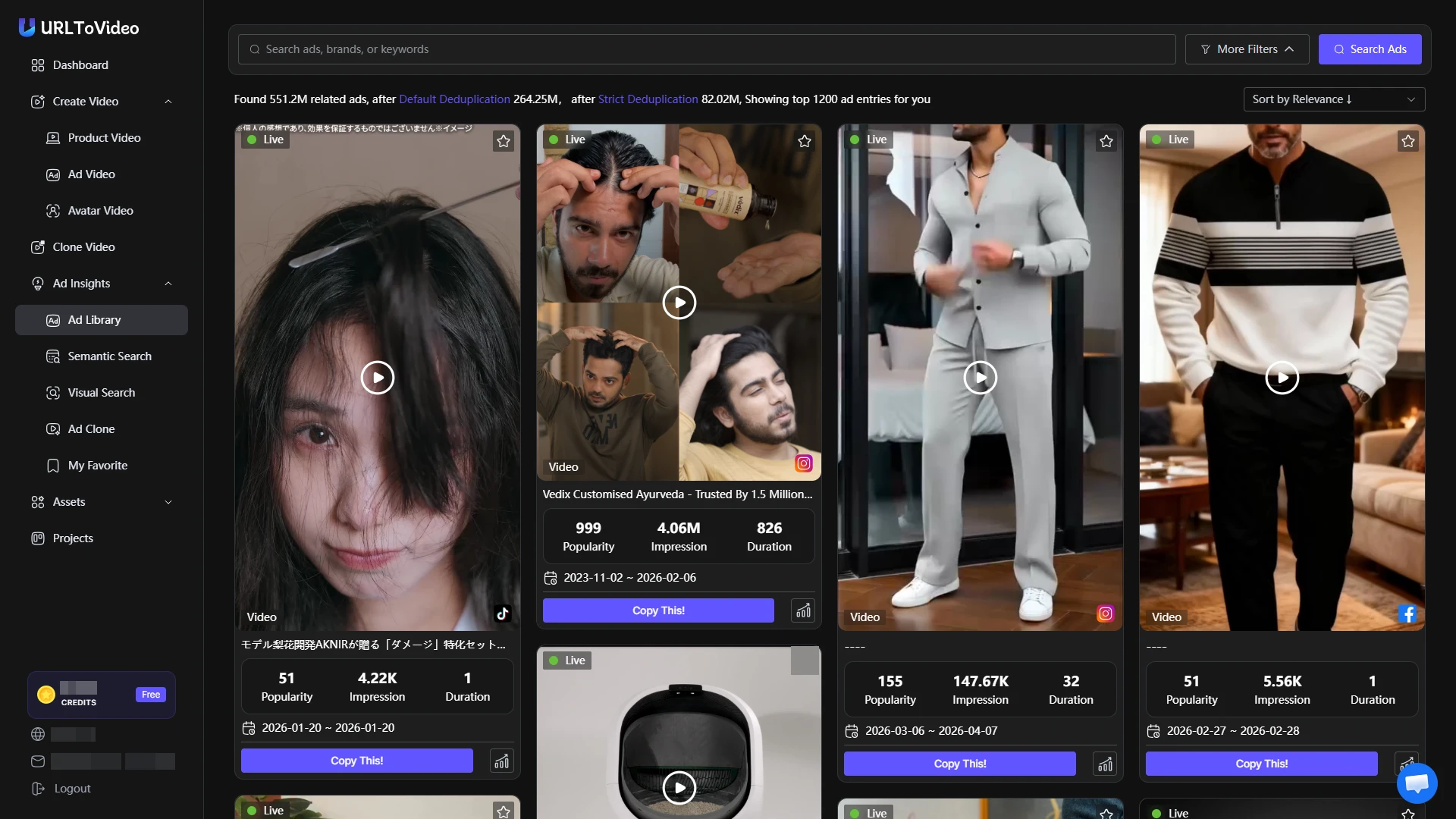Expand the More Filters panel
The image size is (1456, 819).
(x=1247, y=49)
